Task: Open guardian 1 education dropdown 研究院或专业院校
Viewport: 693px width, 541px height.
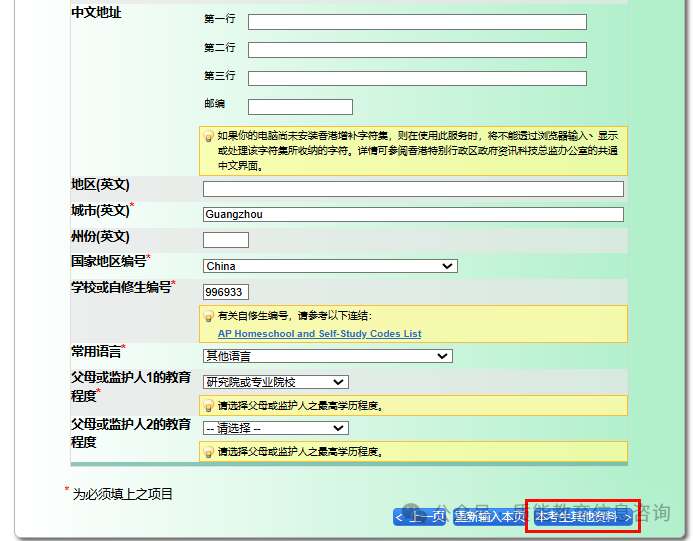Action: 276,382
